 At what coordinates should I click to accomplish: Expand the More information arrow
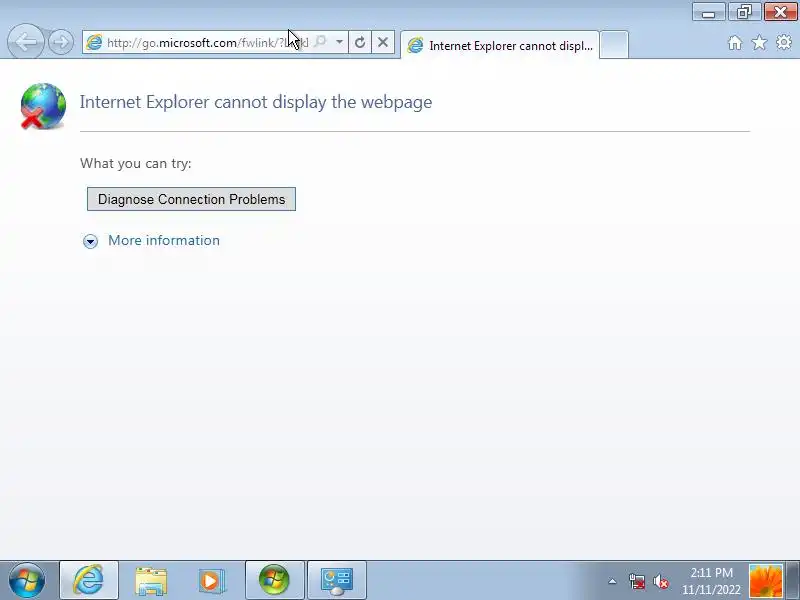pyautogui.click(x=90, y=241)
